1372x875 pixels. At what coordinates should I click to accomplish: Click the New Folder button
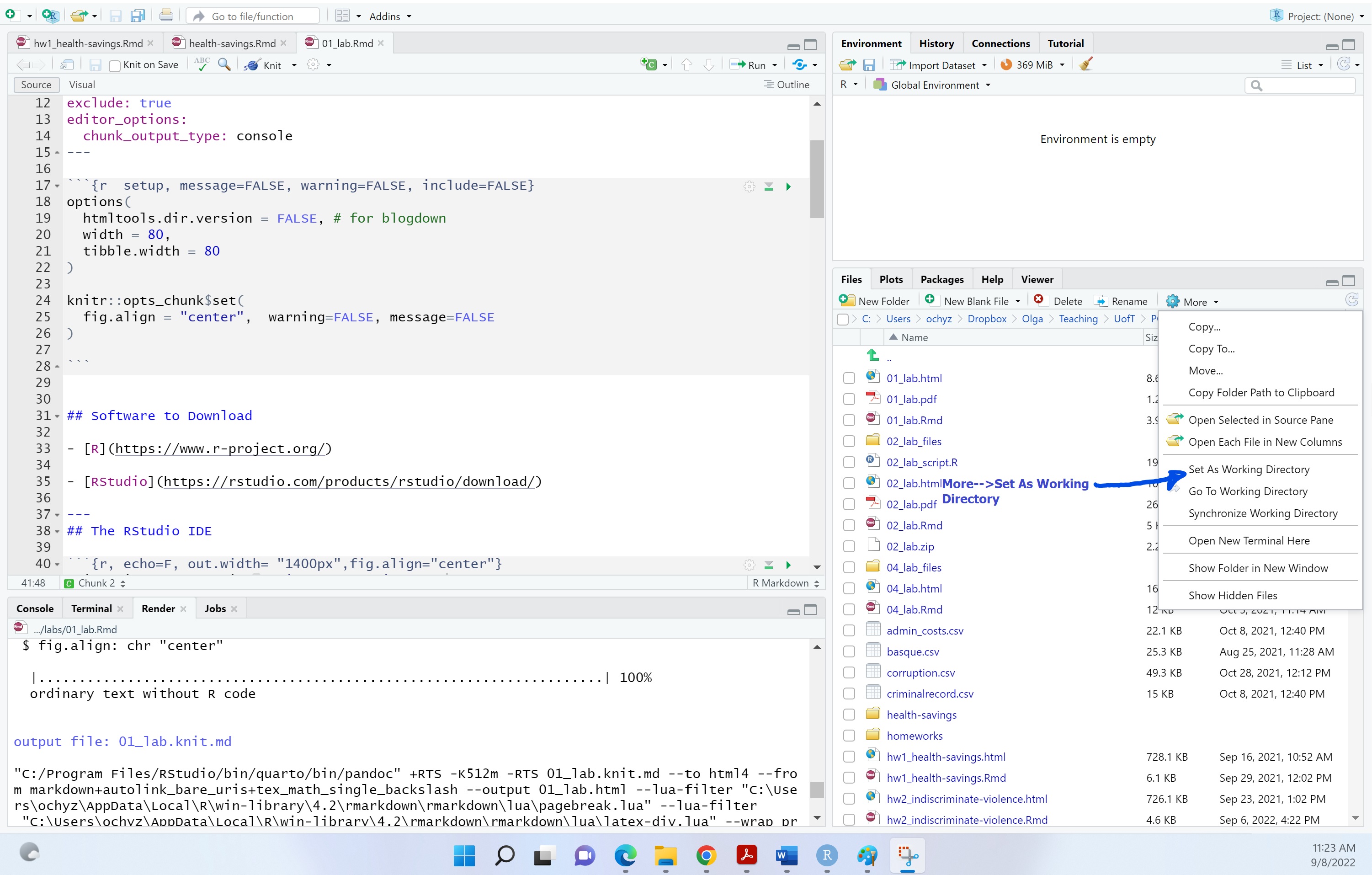coord(875,300)
